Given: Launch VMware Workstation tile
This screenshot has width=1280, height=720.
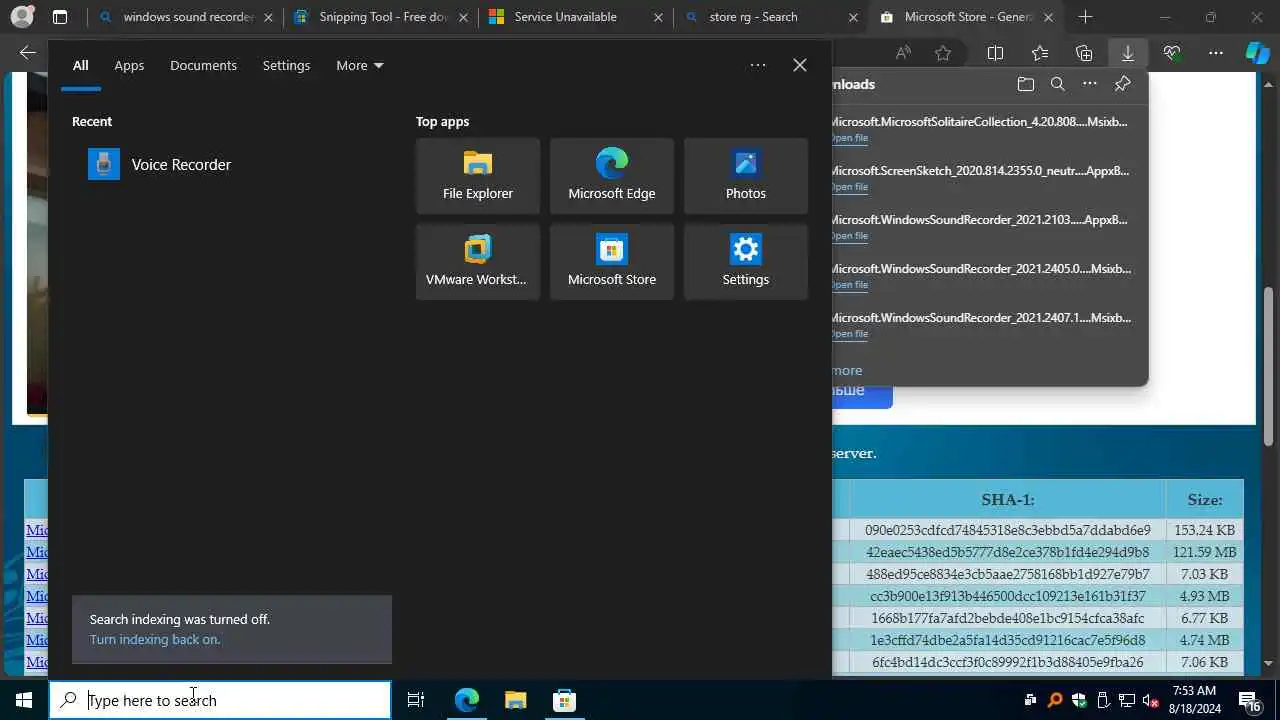Looking at the screenshot, I should [478, 262].
